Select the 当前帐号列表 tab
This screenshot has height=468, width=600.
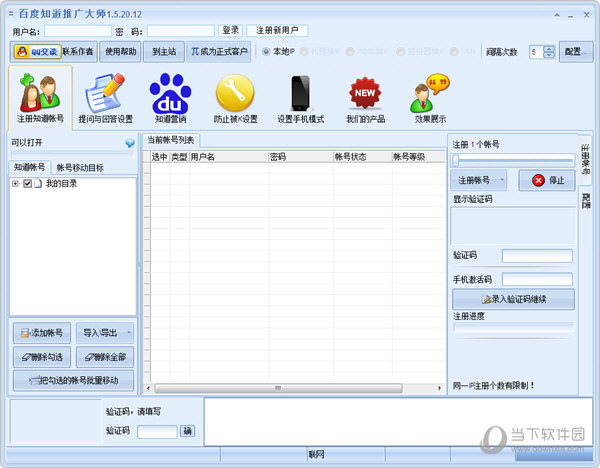[x=171, y=140]
